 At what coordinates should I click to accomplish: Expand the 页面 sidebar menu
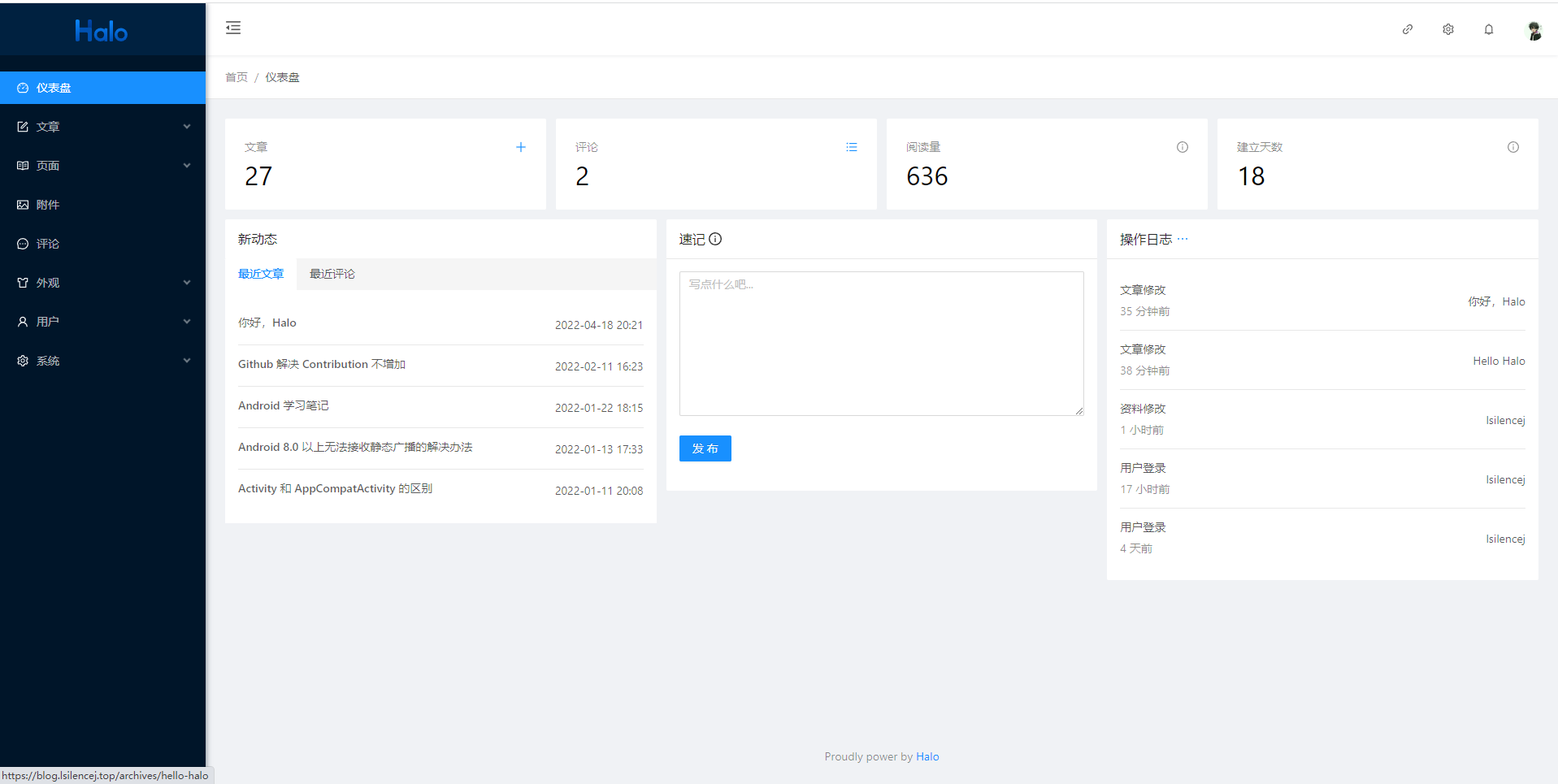tap(102, 166)
